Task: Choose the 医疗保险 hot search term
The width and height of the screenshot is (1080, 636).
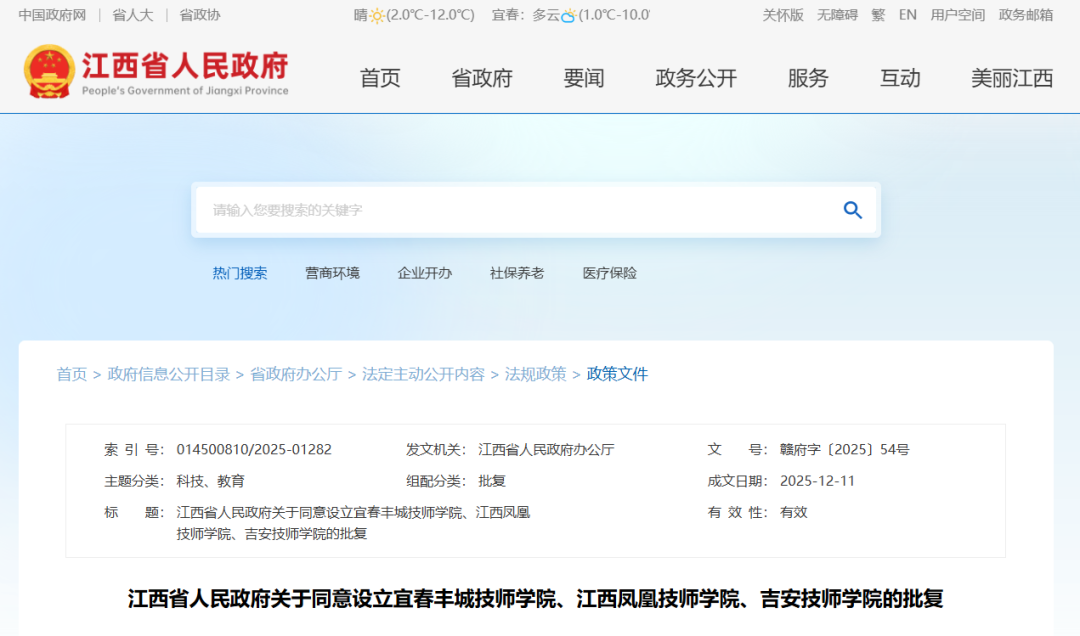Action: pos(610,273)
